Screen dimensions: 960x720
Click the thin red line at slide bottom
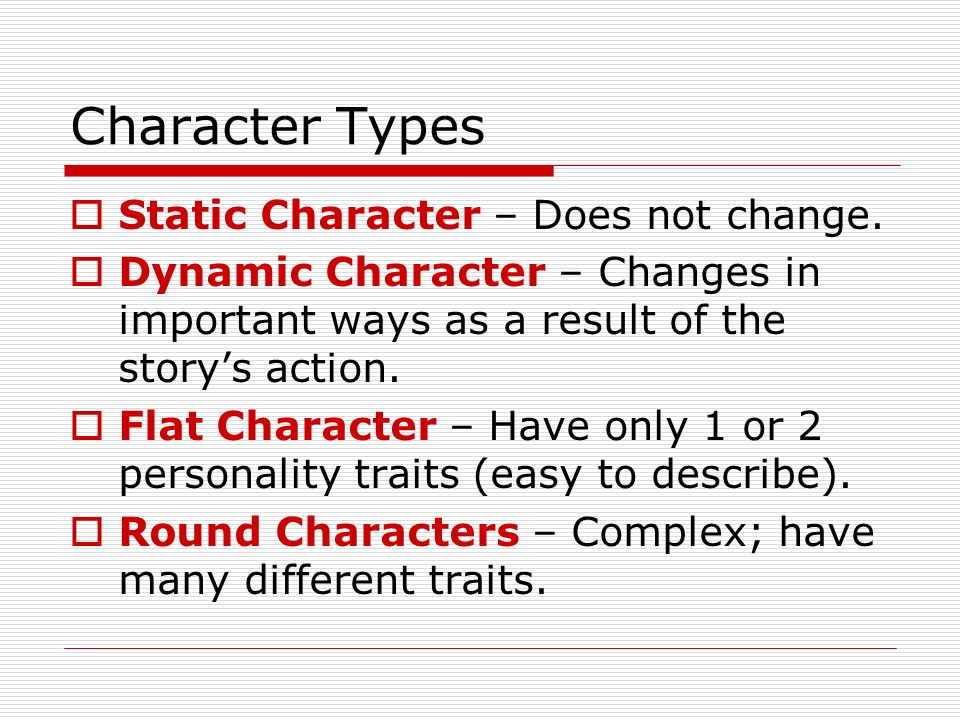(481, 648)
